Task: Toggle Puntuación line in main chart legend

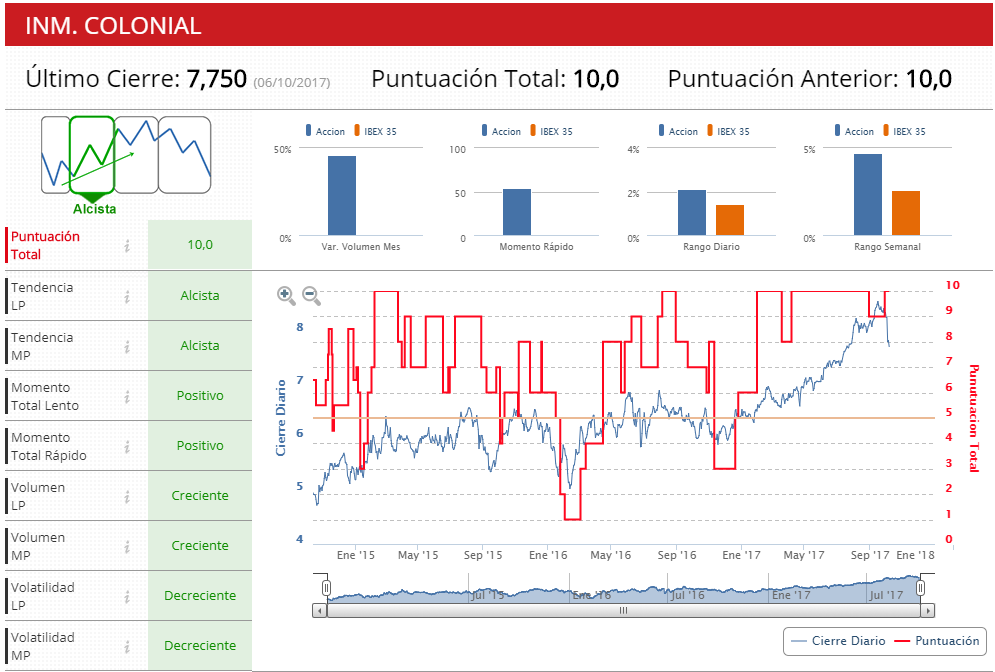Action: (936, 641)
